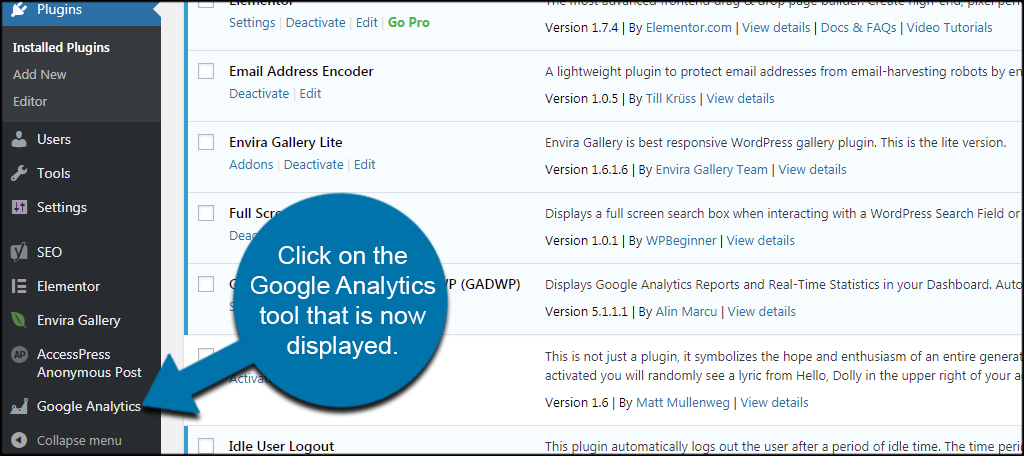
Task: Open Users via its person icon
Action: coord(18,140)
